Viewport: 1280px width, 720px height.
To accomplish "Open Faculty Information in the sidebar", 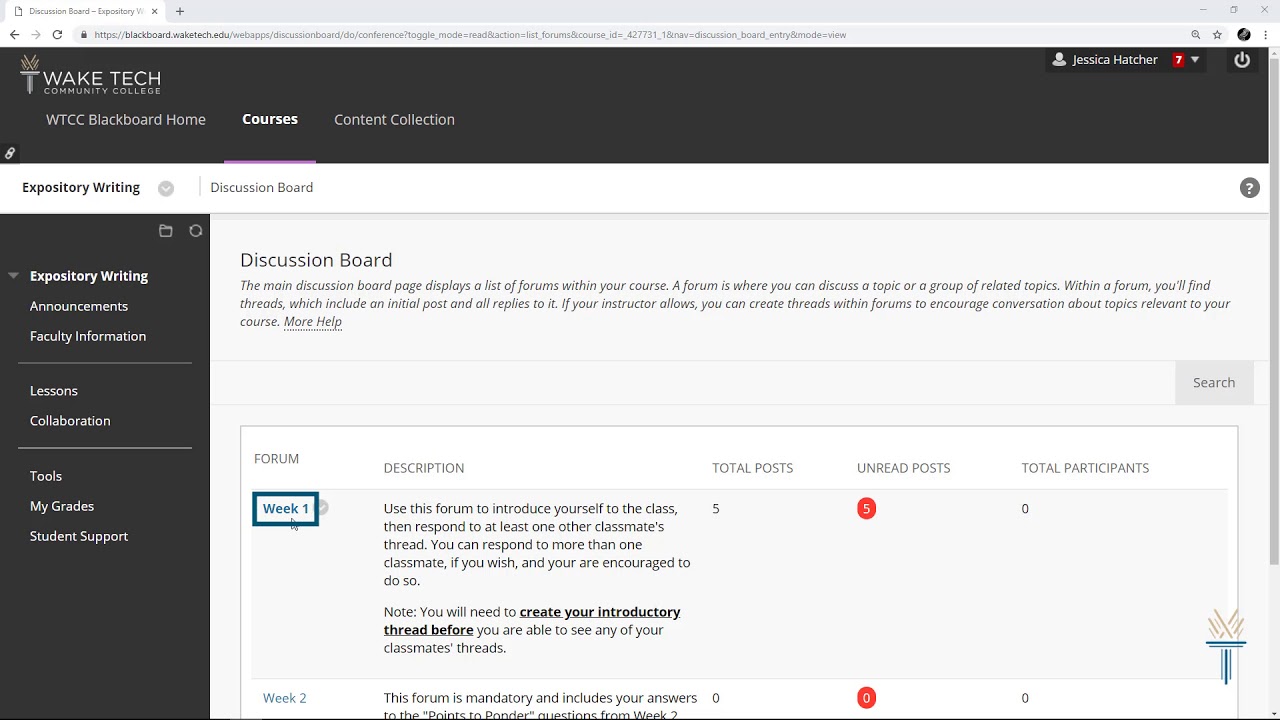I will coord(88,336).
